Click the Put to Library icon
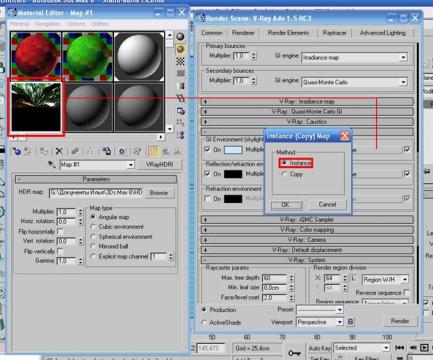Viewport: 433px width, 360px height. tap(106, 152)
